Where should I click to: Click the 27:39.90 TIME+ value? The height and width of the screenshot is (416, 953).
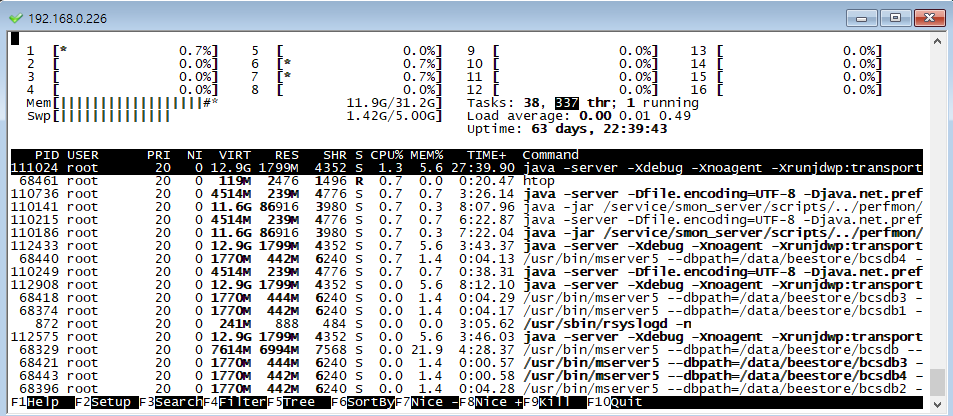tap(483, 168)
